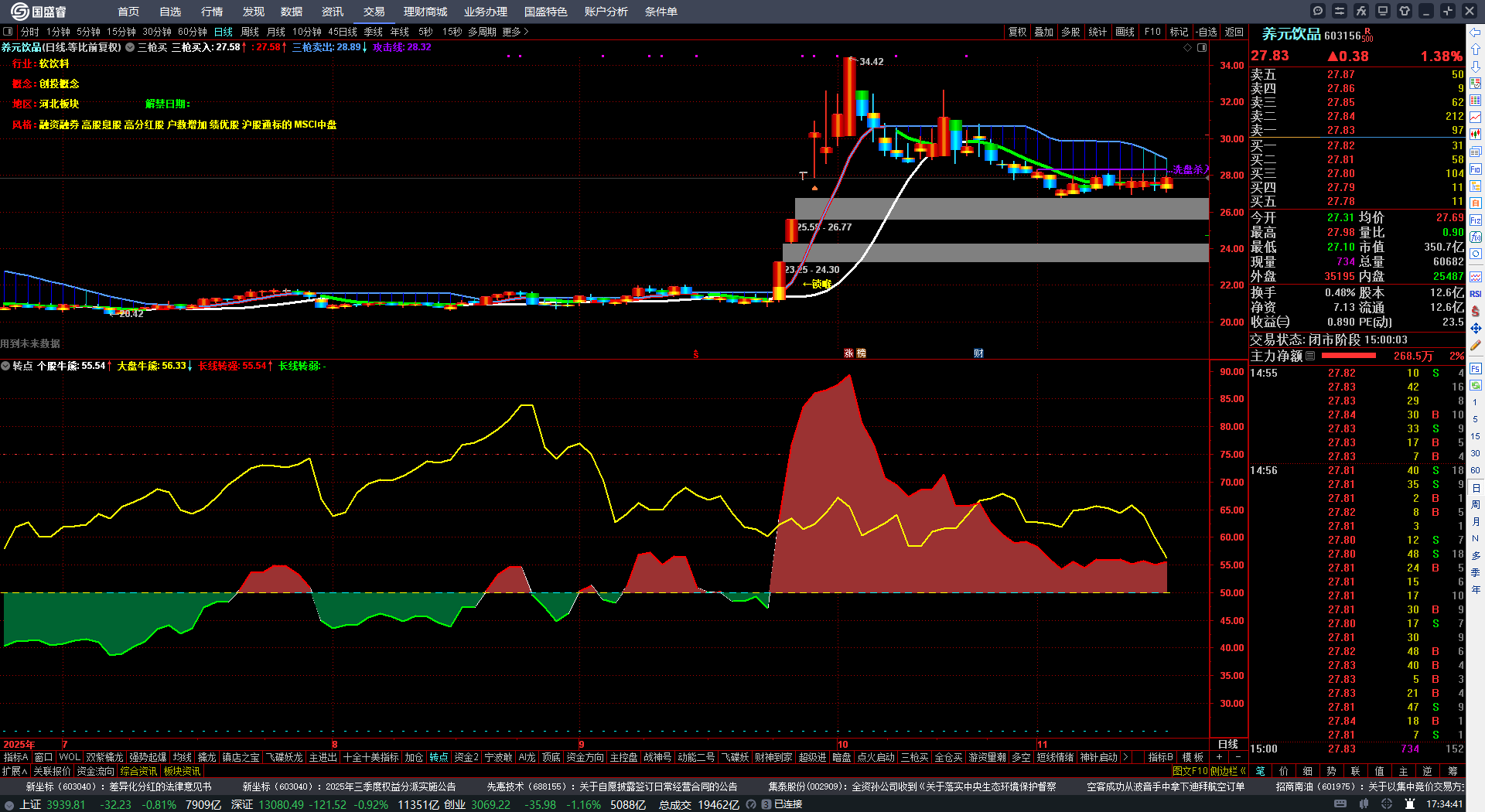Click the F12 sidebar icon
Image resolution: width=1485 pixels, height=812 pixels.
coord(1476,220)
